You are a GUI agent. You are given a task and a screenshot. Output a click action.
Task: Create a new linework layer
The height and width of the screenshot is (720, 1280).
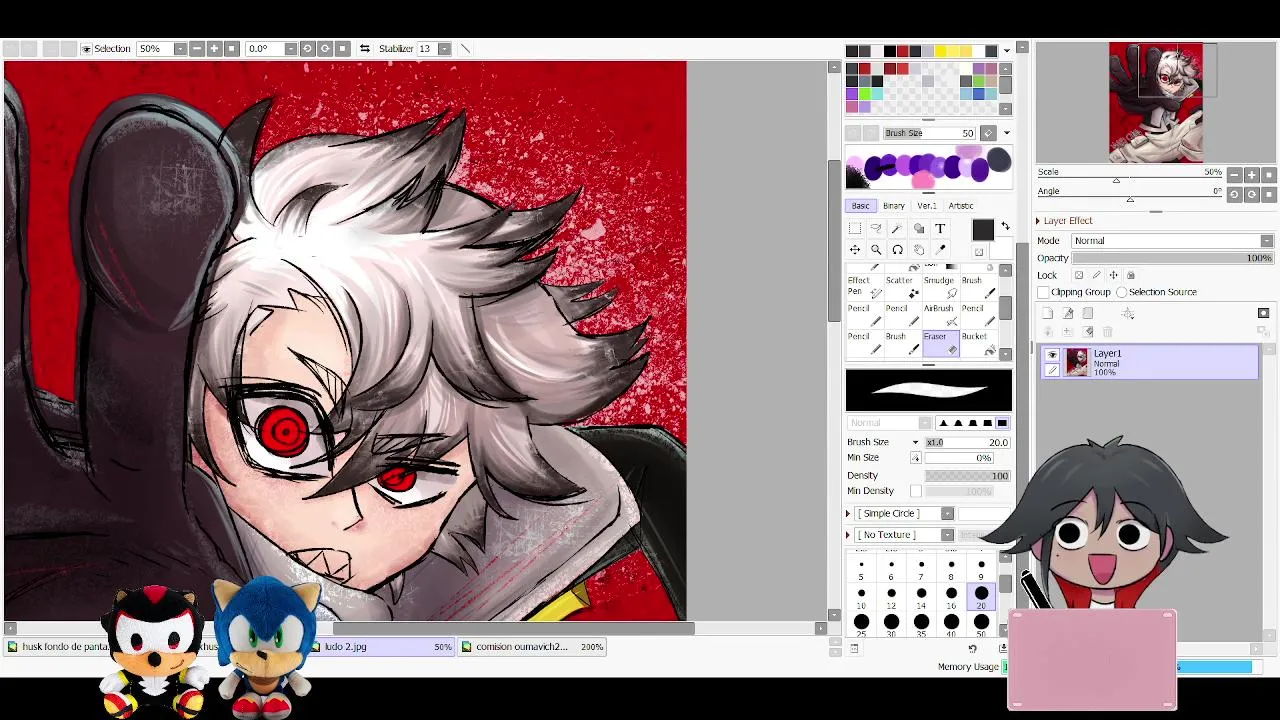click(x=1067, y=313)
